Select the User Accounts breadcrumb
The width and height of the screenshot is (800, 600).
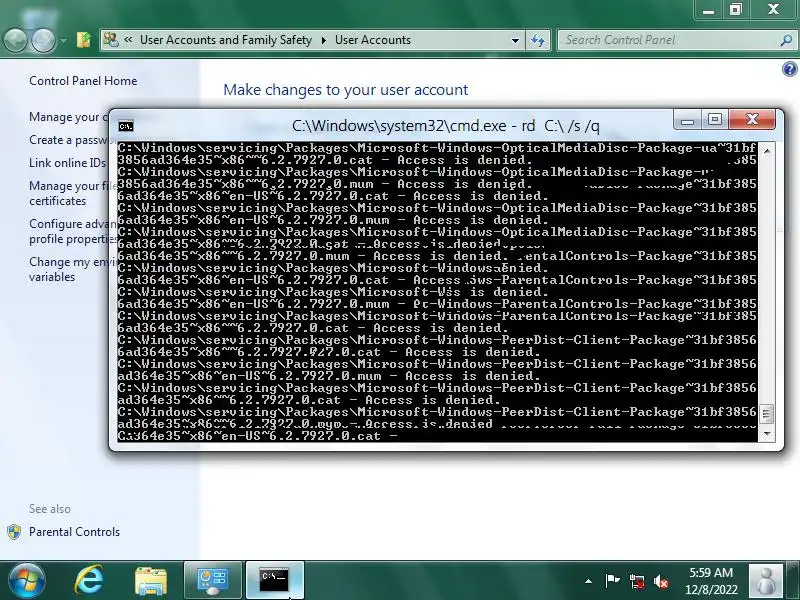coord(372,40)
